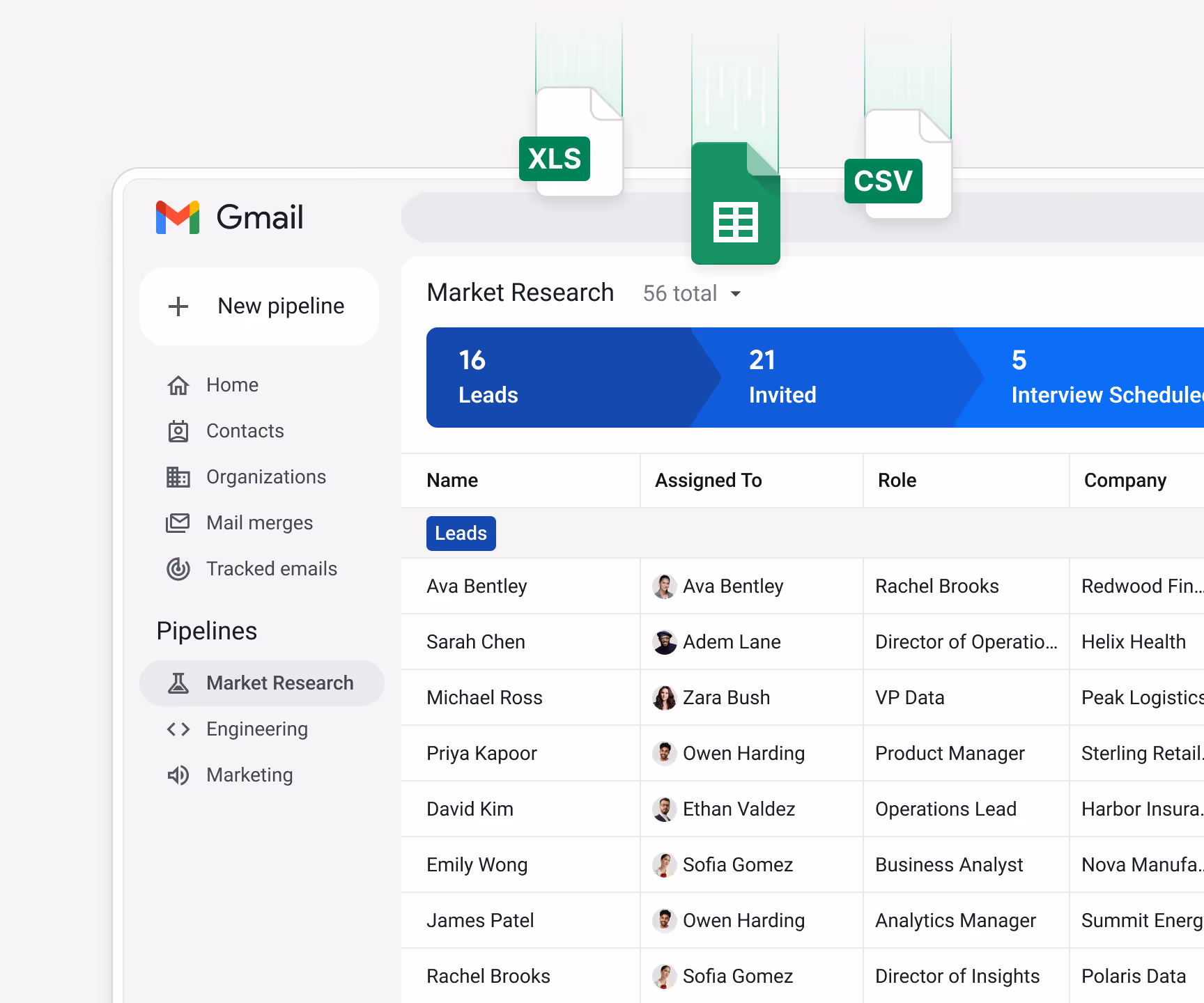Click the CSV file icon

(898, 164)
